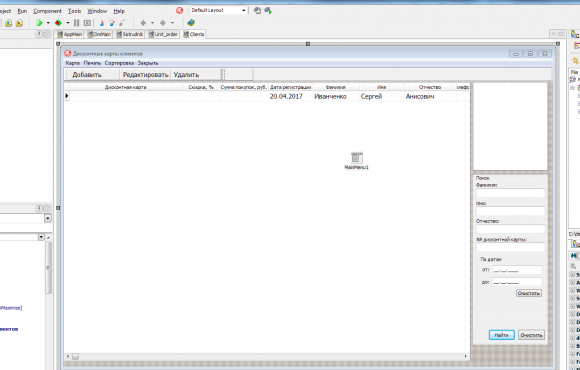
Task: Expand the dropdown beside the Run arrow
Action: (x=48, y=23)
